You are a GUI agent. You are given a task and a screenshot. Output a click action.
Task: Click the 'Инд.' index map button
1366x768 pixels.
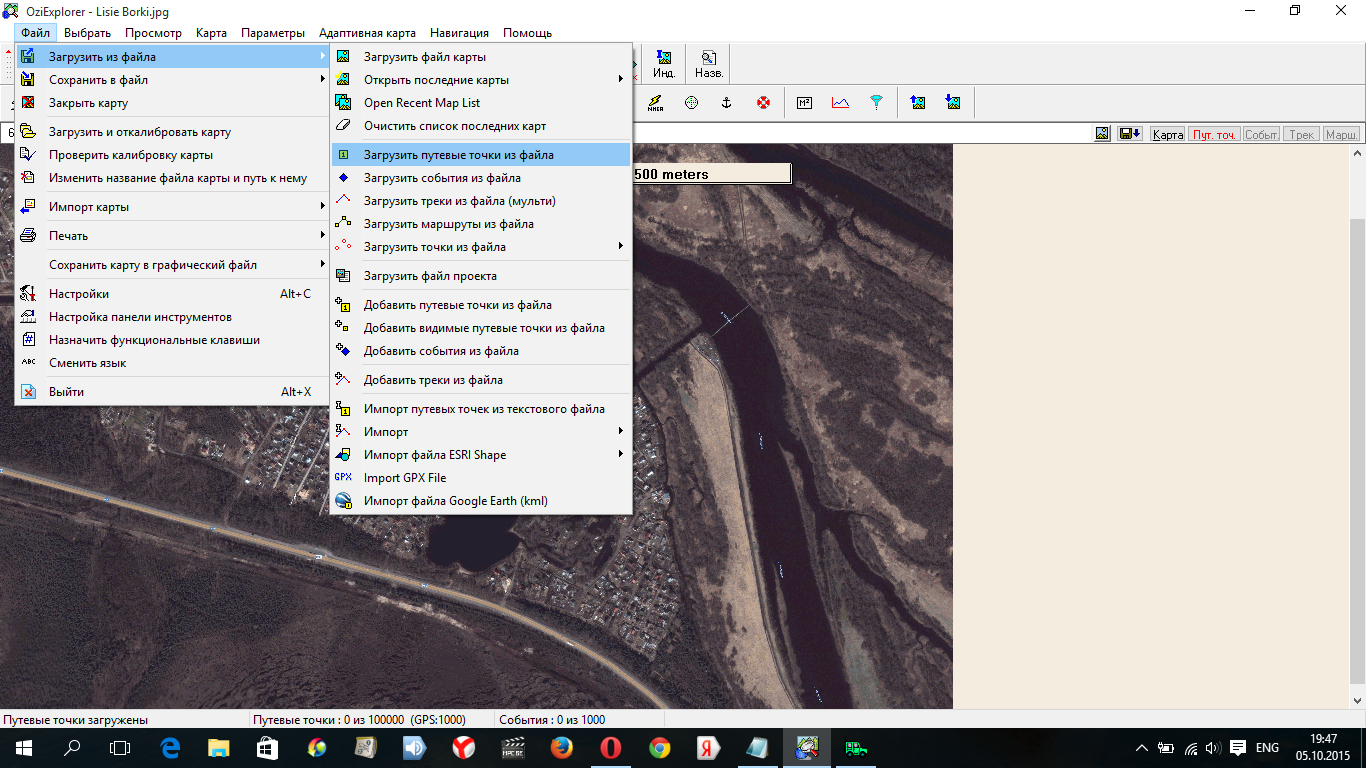pyautogui.click(x=663, y=65)
